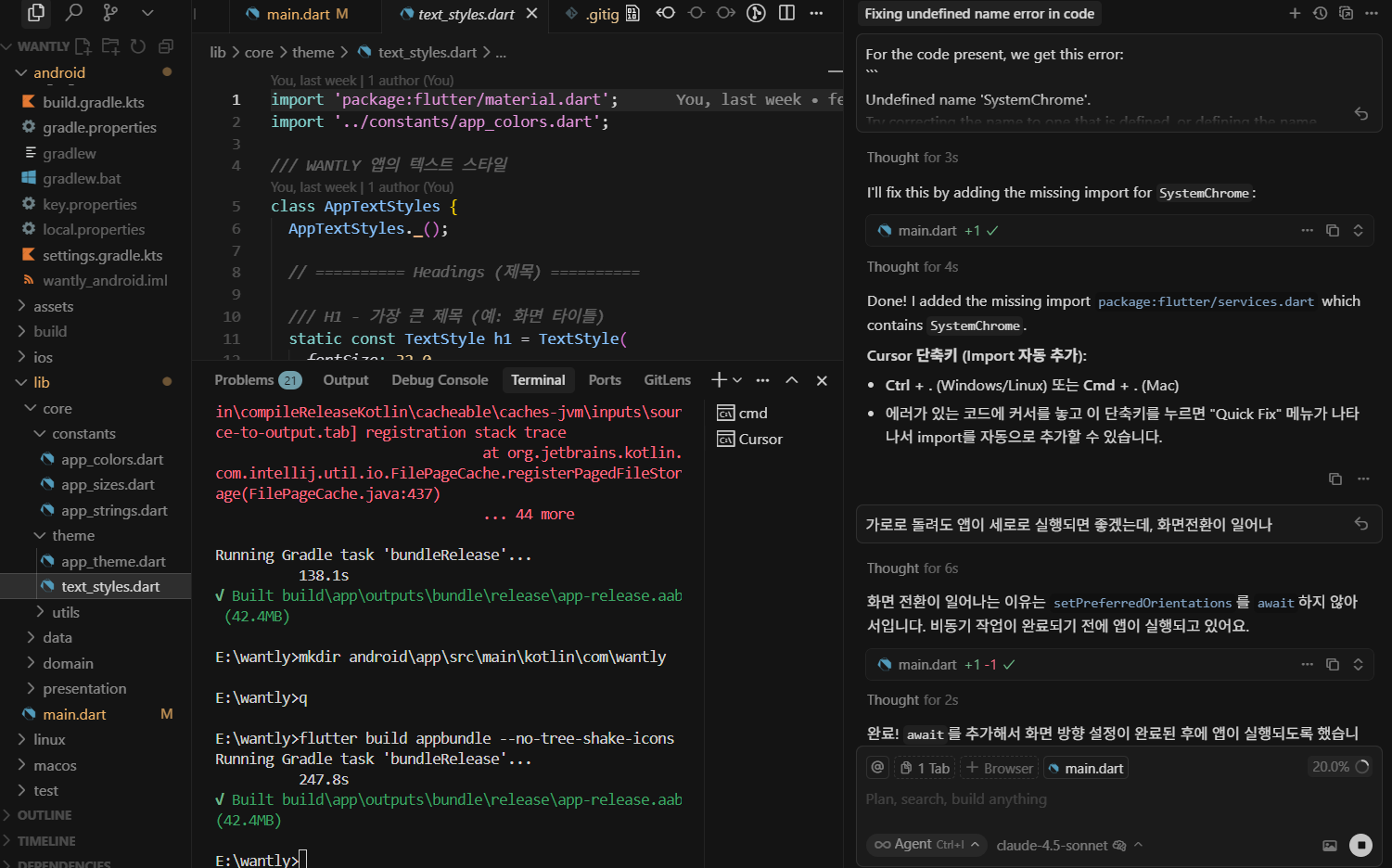Open the Explorer view icon

tap(36, 13)
